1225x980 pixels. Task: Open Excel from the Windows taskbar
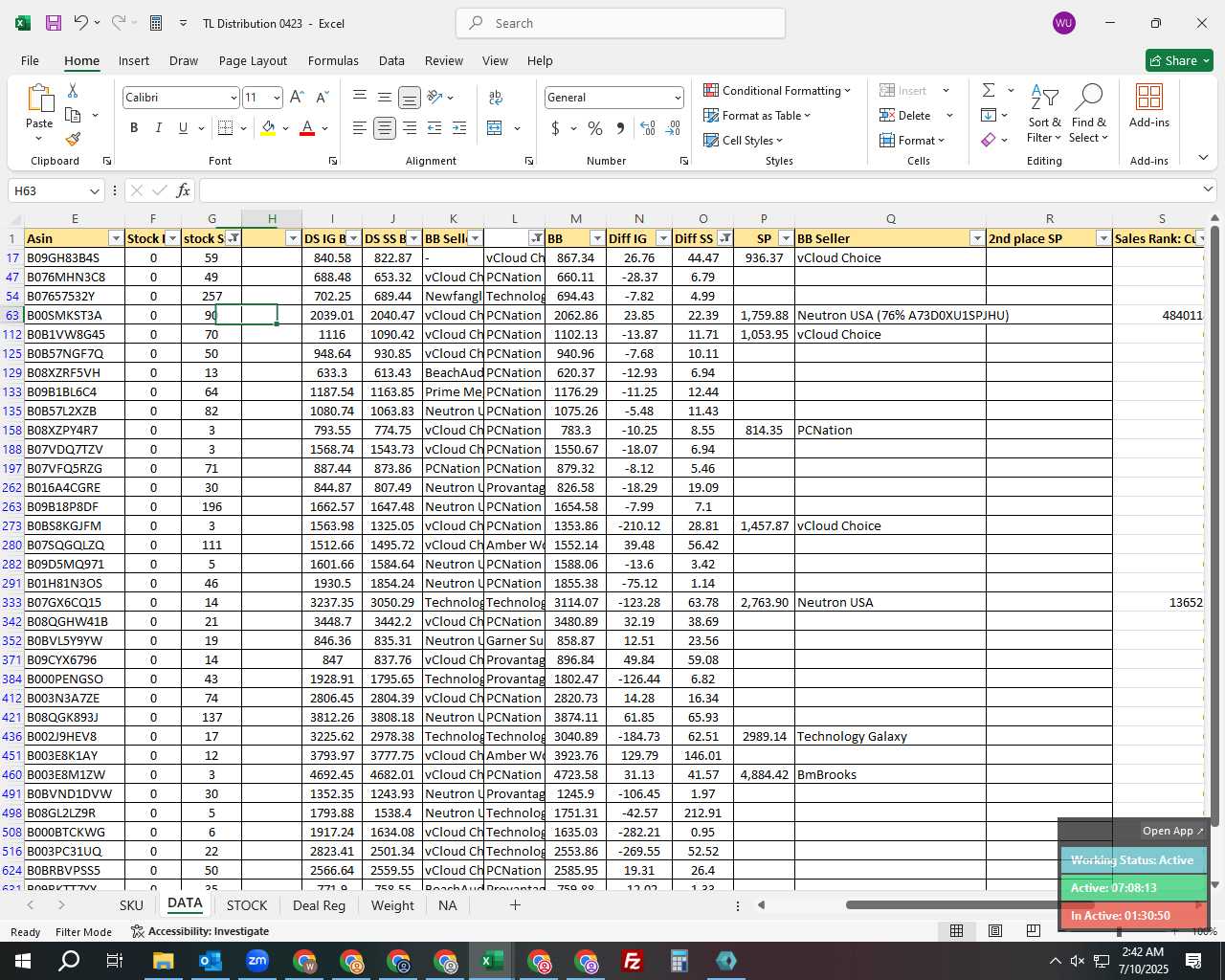[492, 961]
